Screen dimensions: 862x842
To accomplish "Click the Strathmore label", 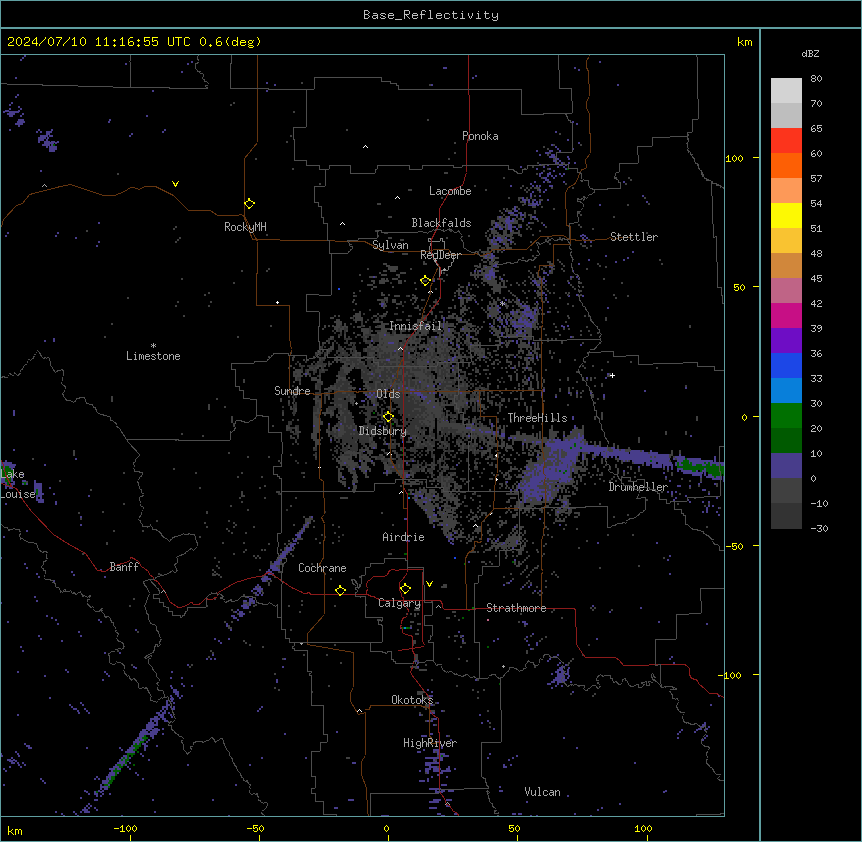I will 516,608.
